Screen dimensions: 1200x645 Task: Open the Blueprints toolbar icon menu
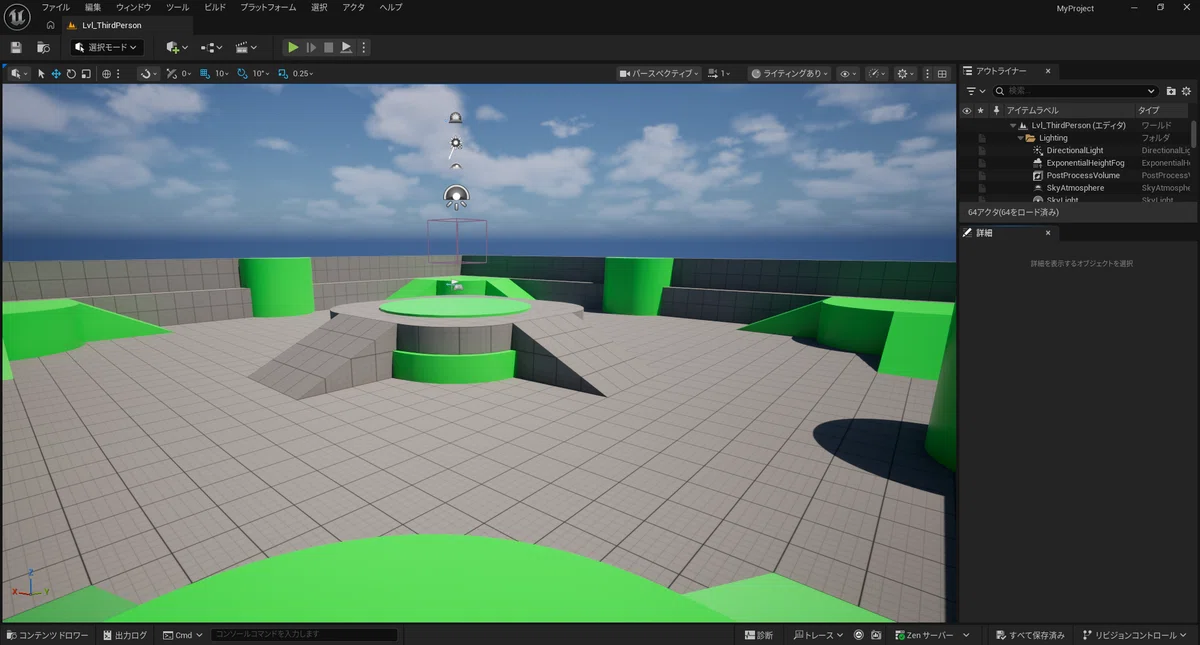[211, 47]
